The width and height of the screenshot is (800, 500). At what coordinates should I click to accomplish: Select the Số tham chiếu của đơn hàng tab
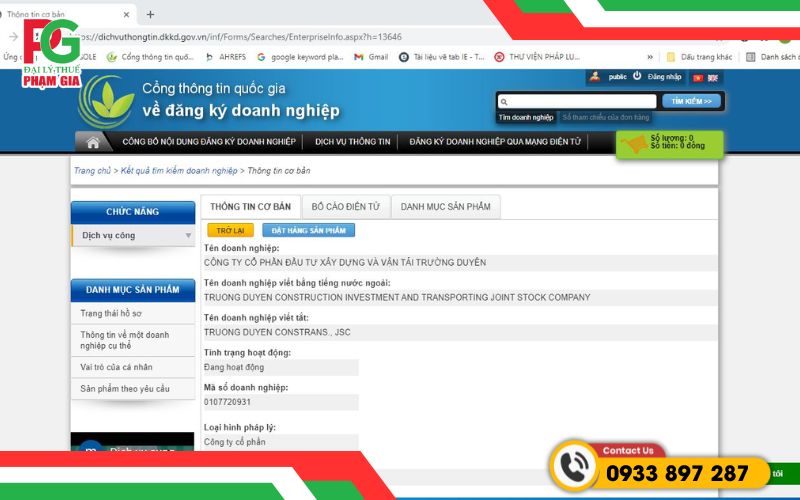tap(606, 117)
